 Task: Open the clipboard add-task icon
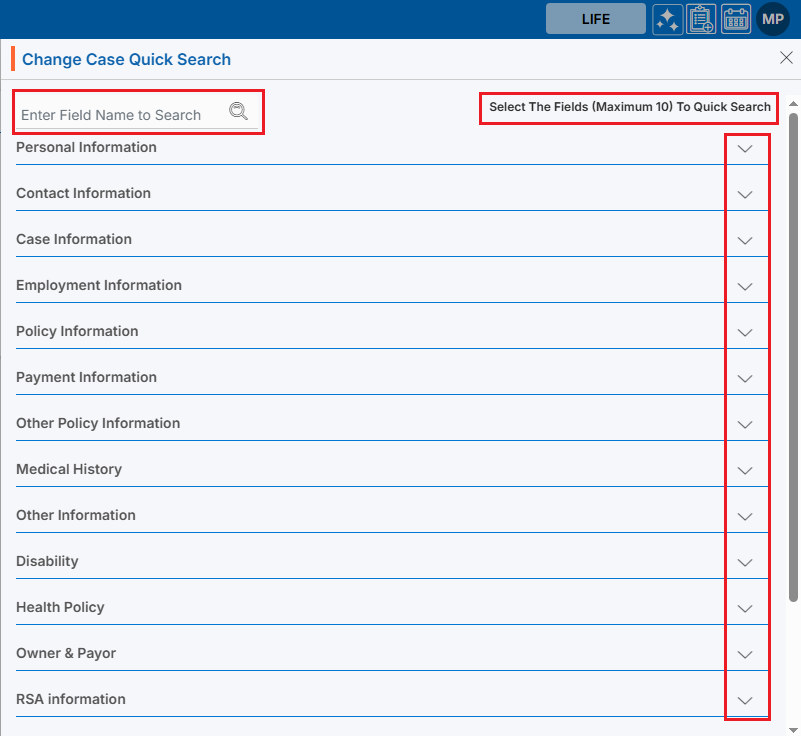coord(702,19)
